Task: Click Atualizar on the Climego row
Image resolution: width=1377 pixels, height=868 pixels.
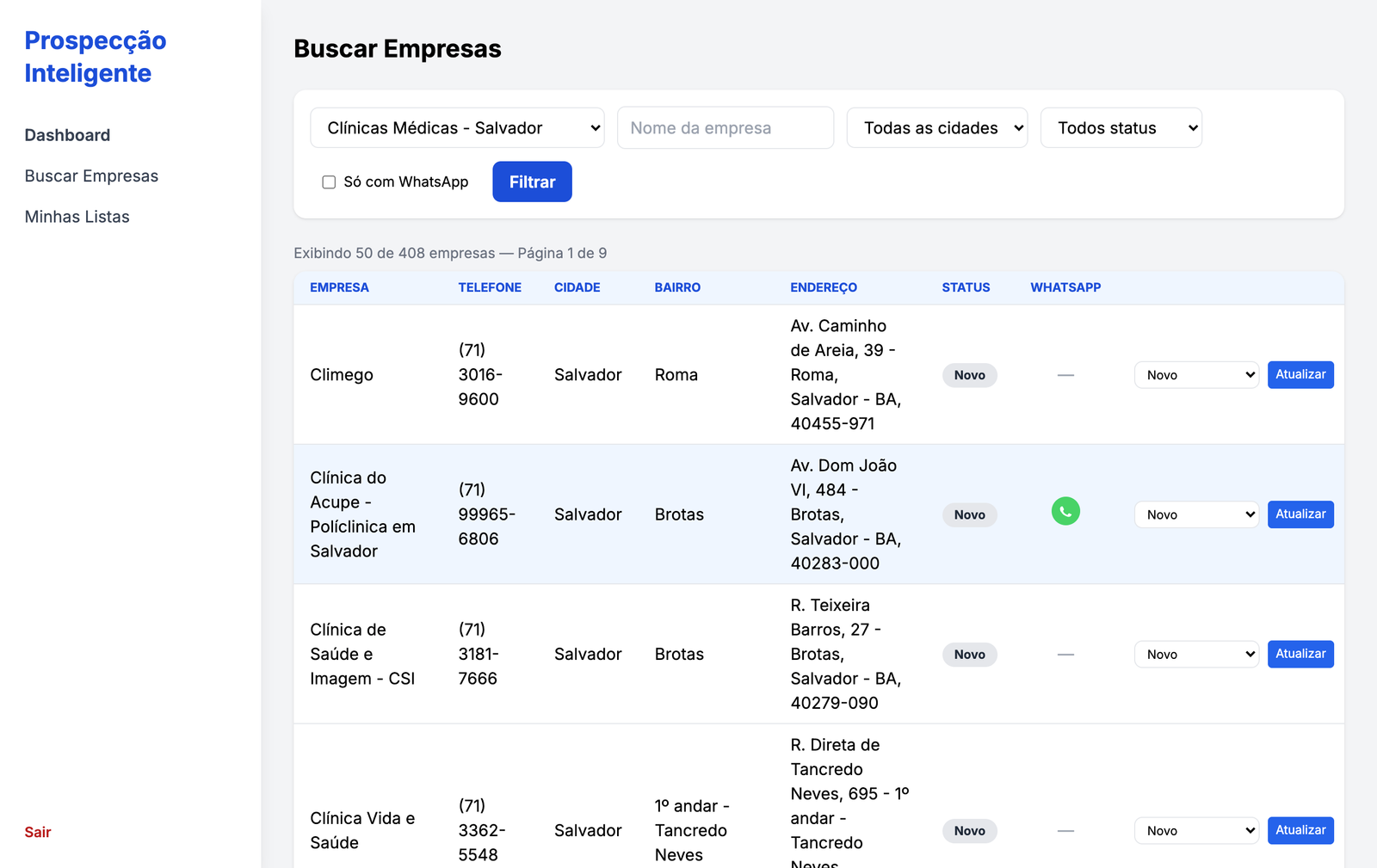Action: tap(1300, 374)
